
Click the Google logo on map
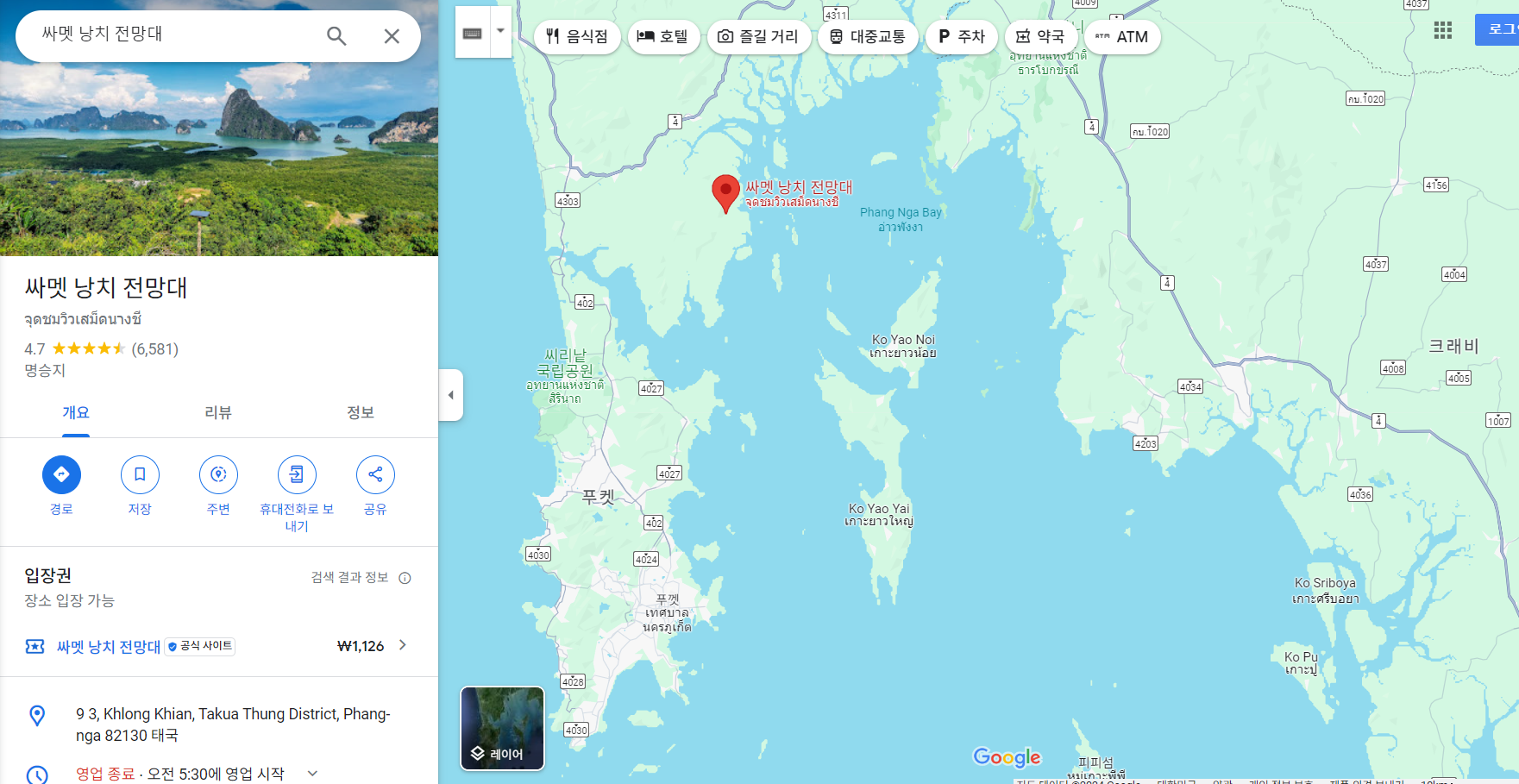tap(1007, 757)
